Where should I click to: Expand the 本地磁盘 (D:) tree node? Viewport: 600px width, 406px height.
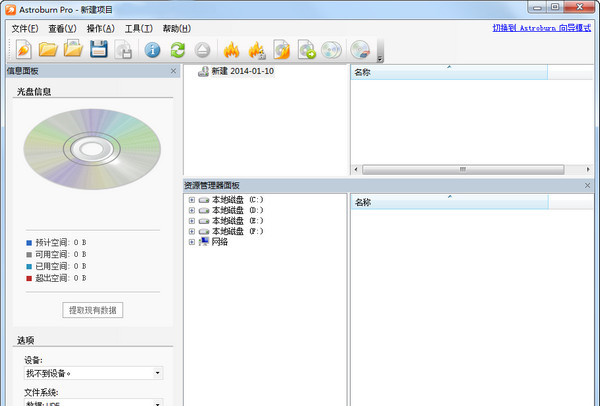192,210
